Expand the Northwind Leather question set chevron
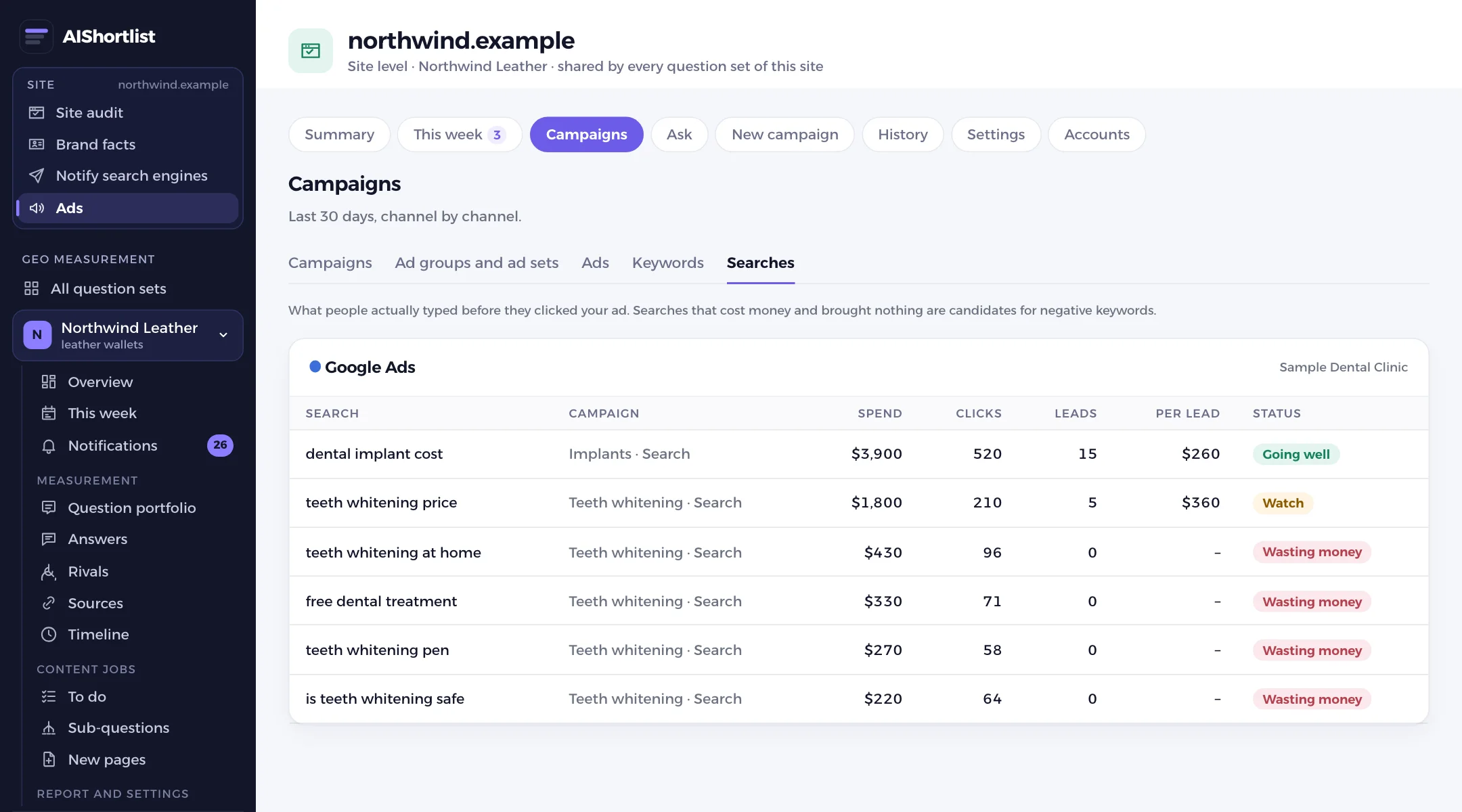1462x812 pixels. click(x=223, y=335)
